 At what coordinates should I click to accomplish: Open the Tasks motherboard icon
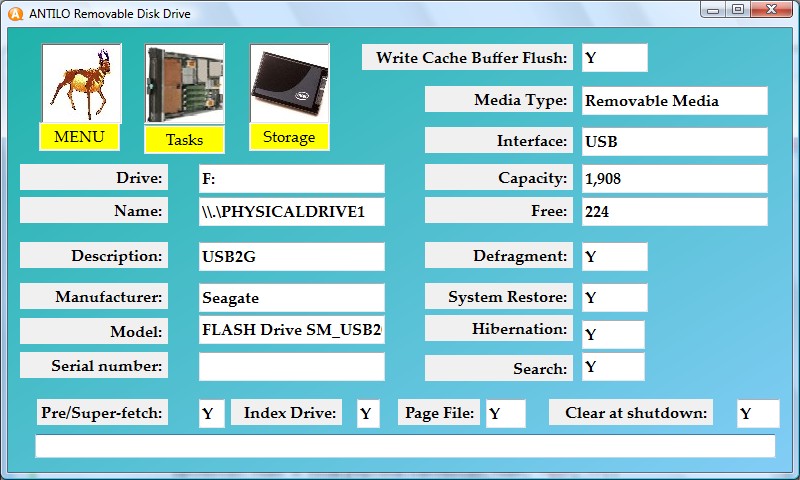184,85
